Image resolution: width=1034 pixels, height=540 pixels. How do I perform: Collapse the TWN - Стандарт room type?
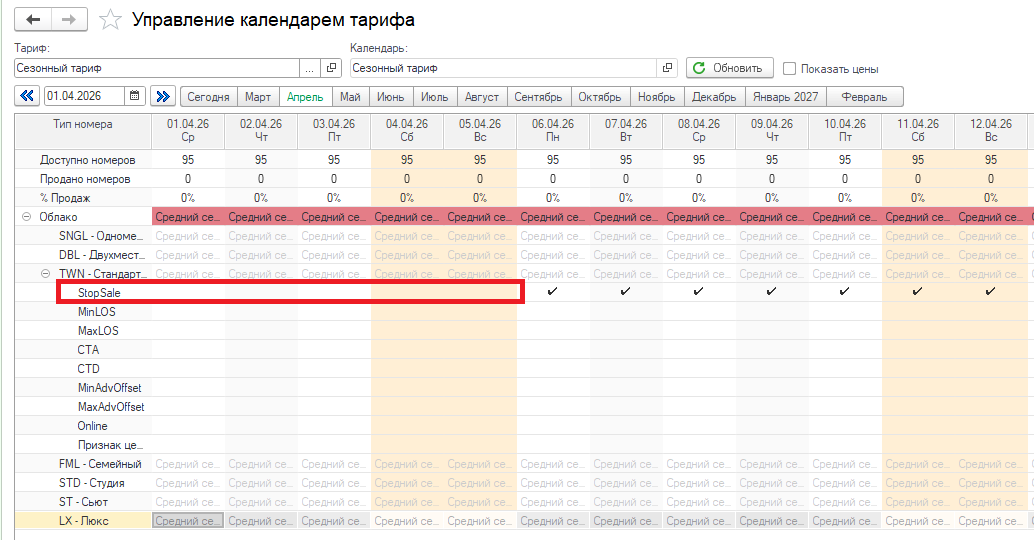(x=46, y=274)
